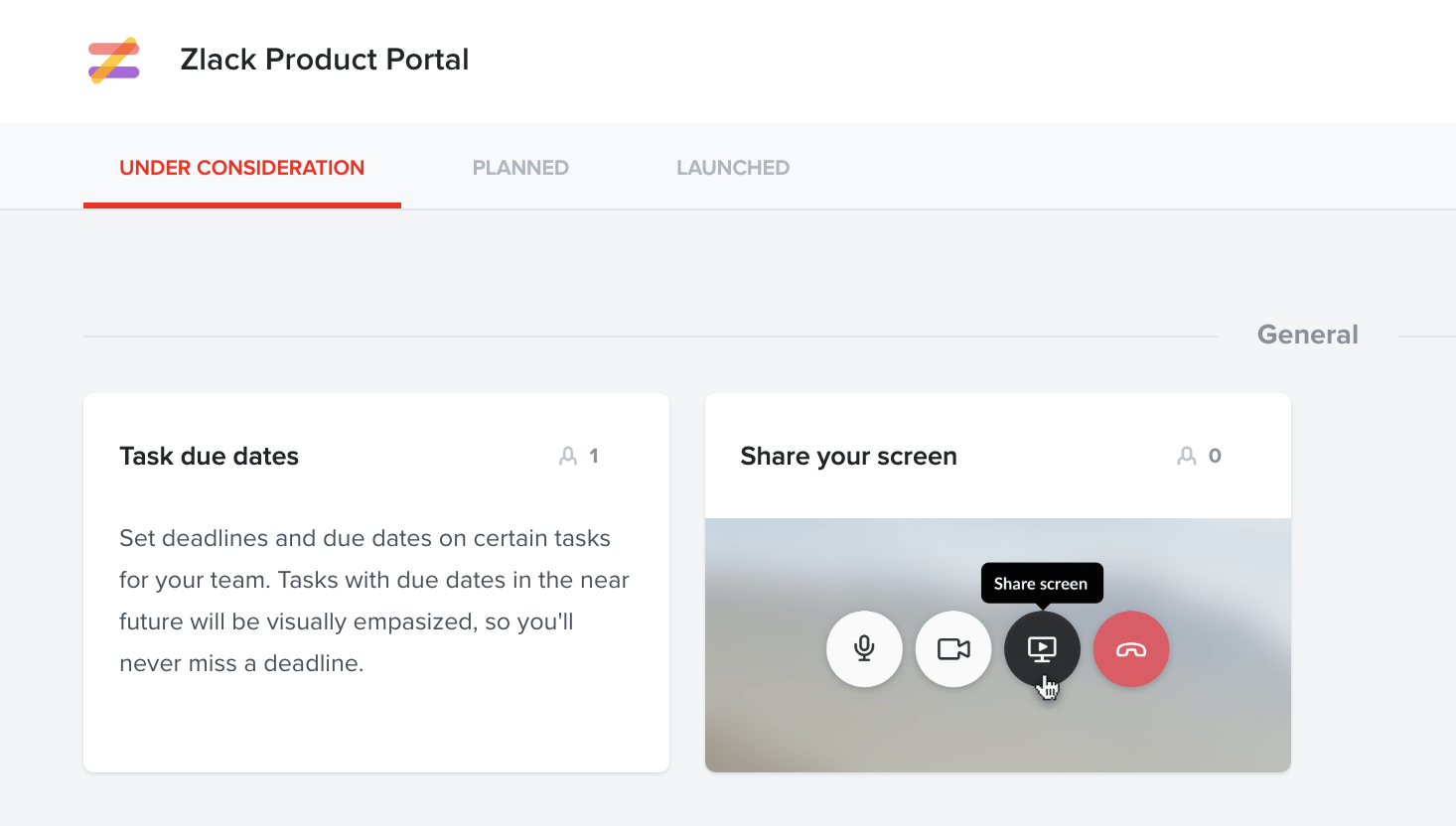Click the voter icon on Share your screen

1188,456
